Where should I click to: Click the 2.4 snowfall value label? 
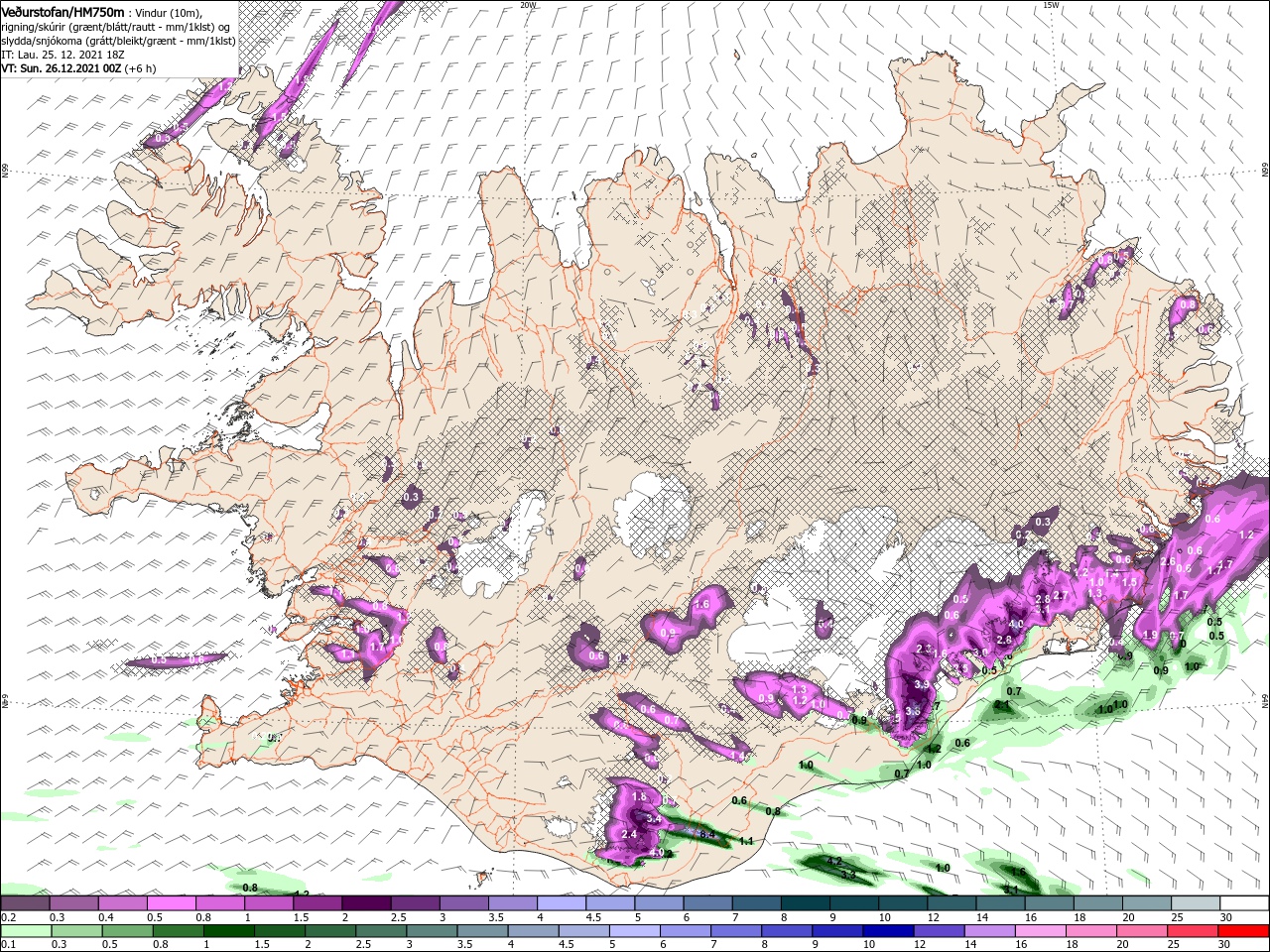pyautogui.click(x=629, y=835)
